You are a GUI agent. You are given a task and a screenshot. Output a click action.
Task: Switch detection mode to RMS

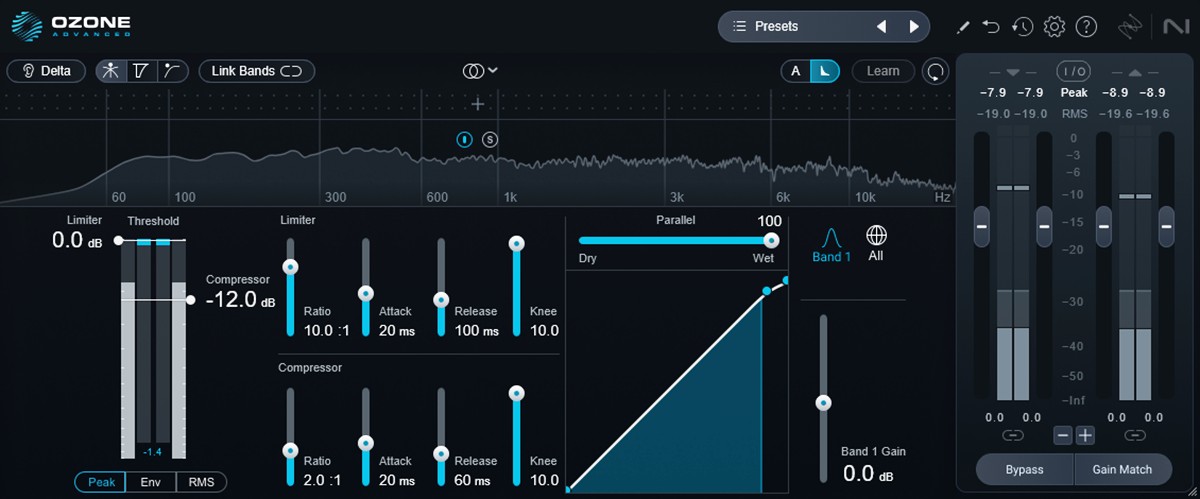(x=201, y=482)
